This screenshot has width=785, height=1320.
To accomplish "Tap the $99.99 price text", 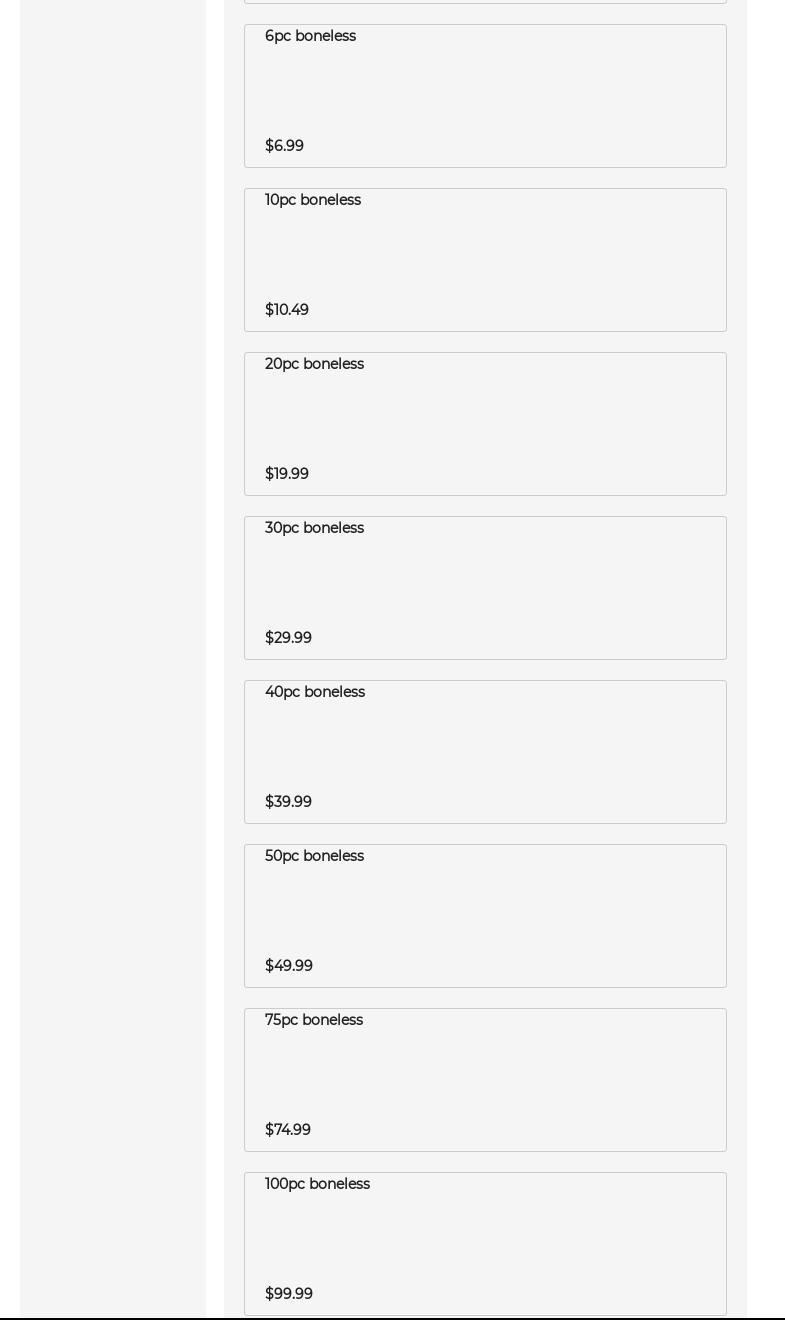I will 289,1294.
